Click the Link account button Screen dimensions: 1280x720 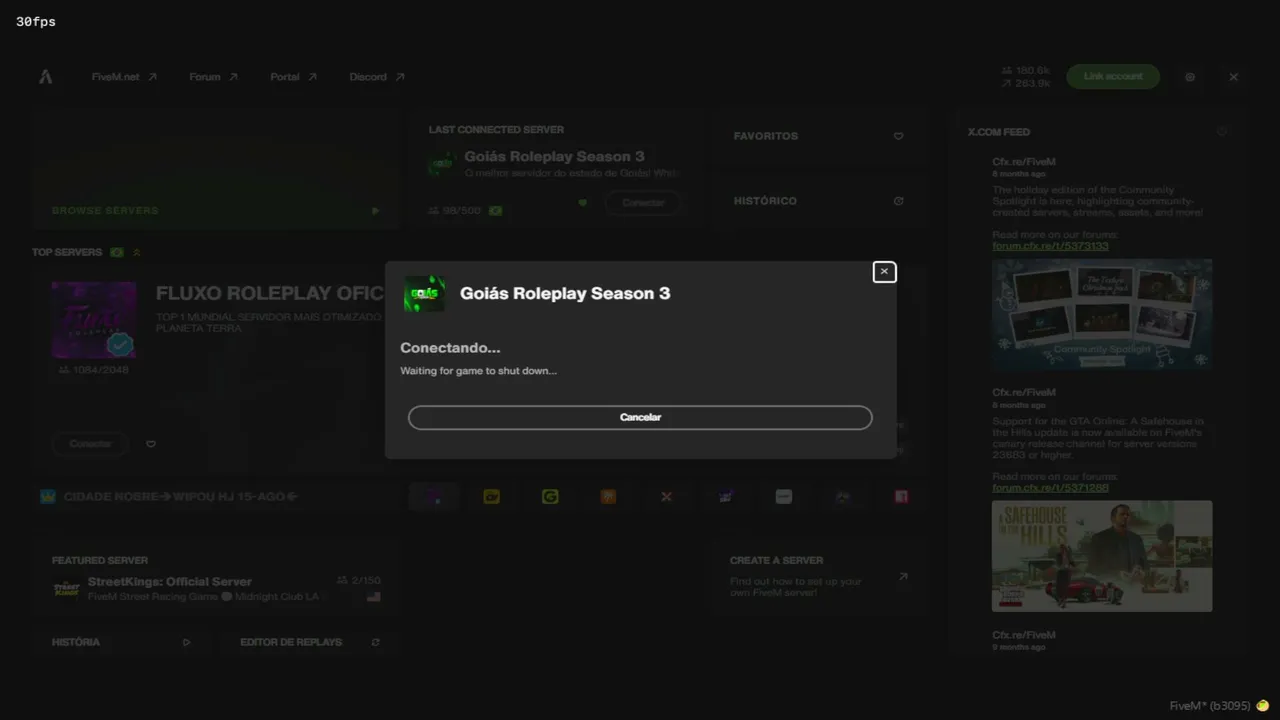coord(1113,77)
